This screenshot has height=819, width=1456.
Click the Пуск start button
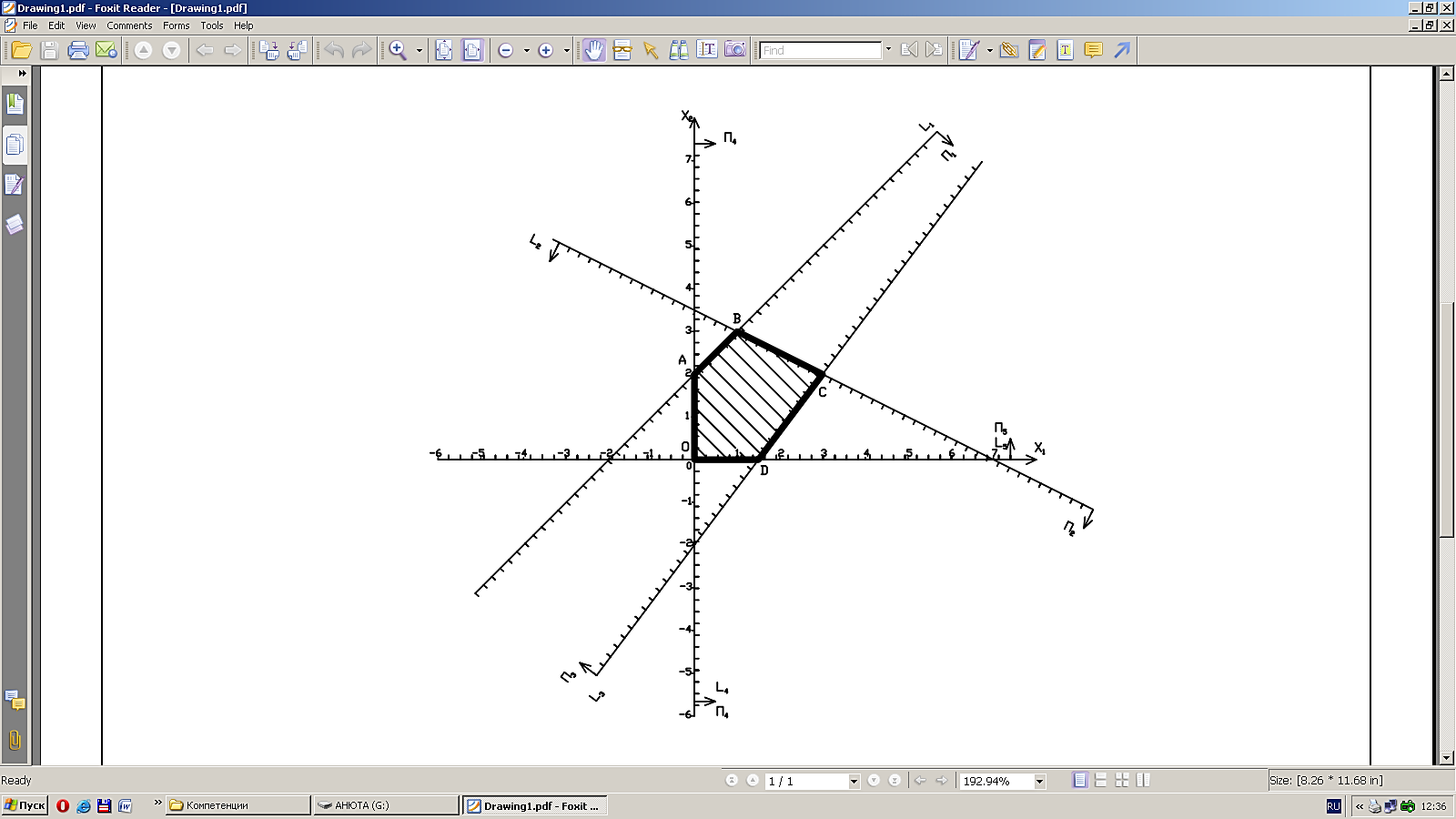25,805
